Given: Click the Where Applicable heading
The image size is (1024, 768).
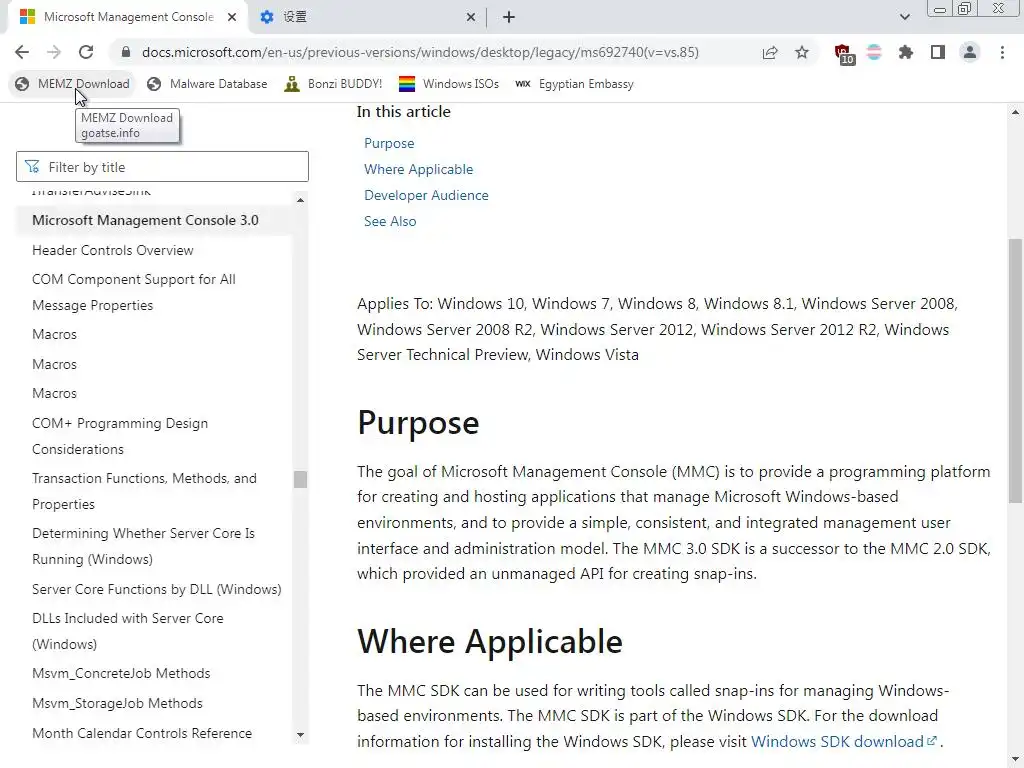Looking at the screenshot, I should (x=490, y=641).
